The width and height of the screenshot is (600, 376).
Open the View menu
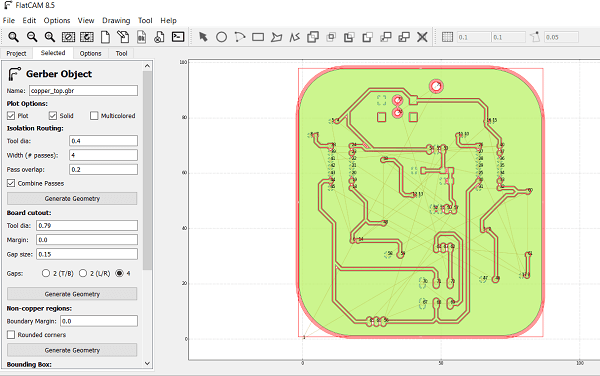pos(86,21)
